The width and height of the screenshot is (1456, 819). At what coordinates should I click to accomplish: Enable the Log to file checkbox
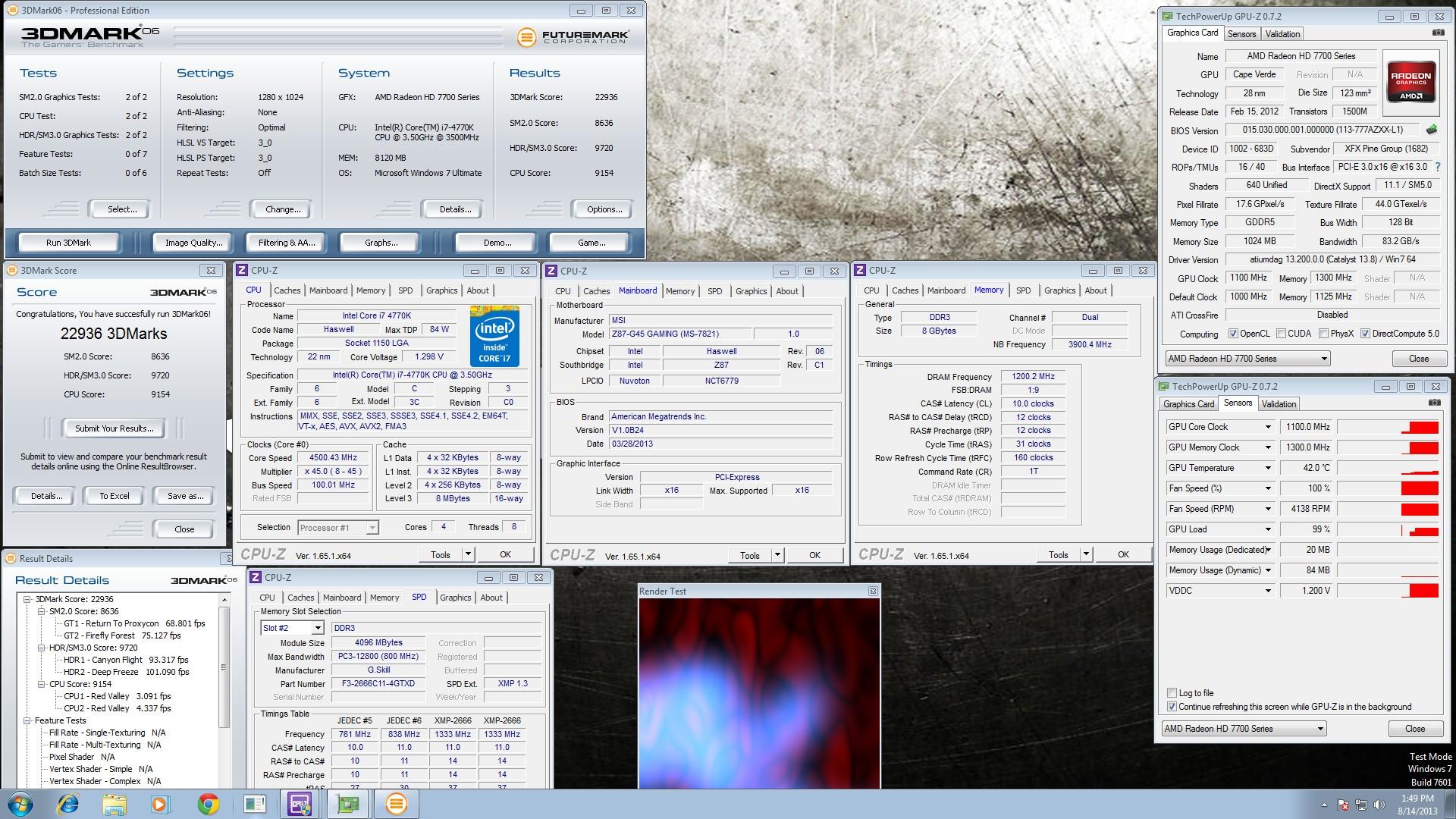[x=1172, y=693]
